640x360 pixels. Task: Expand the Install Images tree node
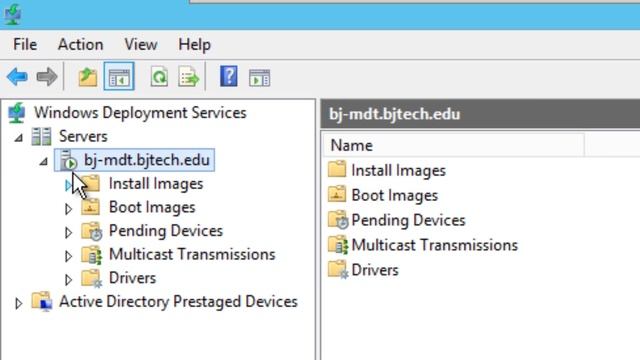[x=68, y=185]
